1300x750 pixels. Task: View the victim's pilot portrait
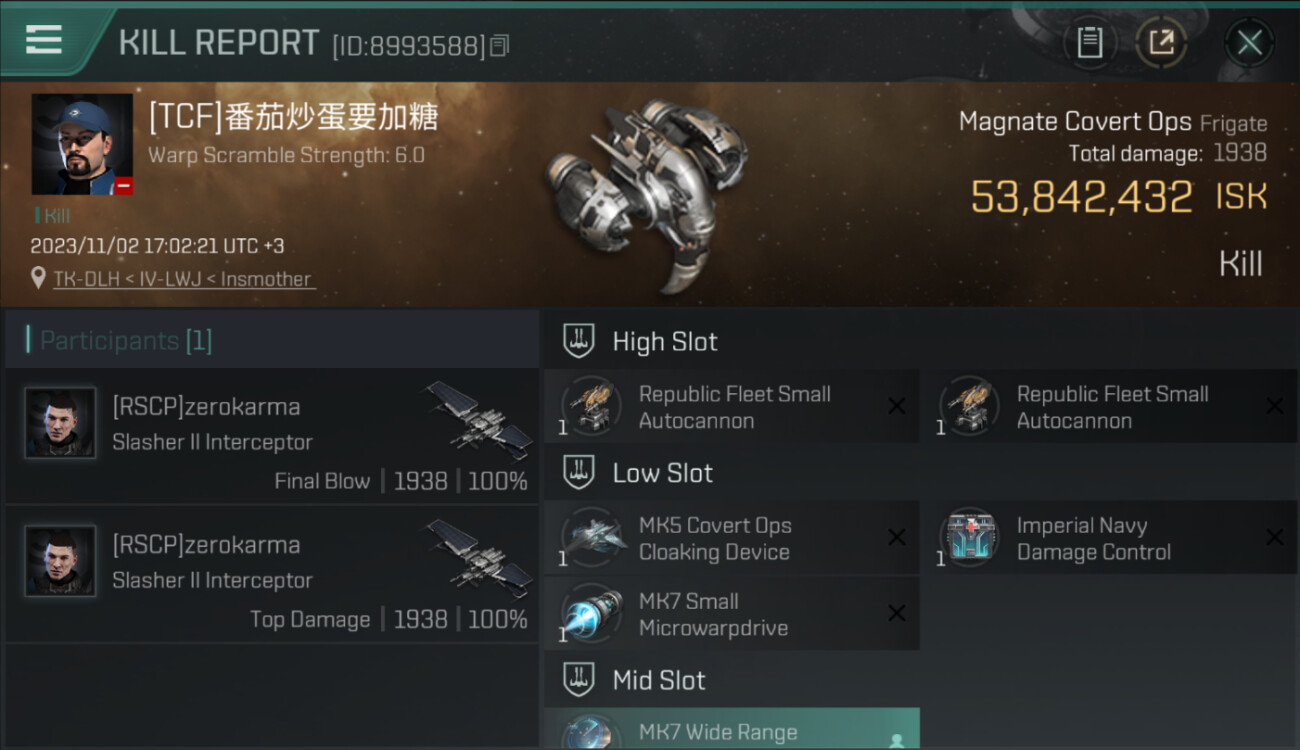82,144
